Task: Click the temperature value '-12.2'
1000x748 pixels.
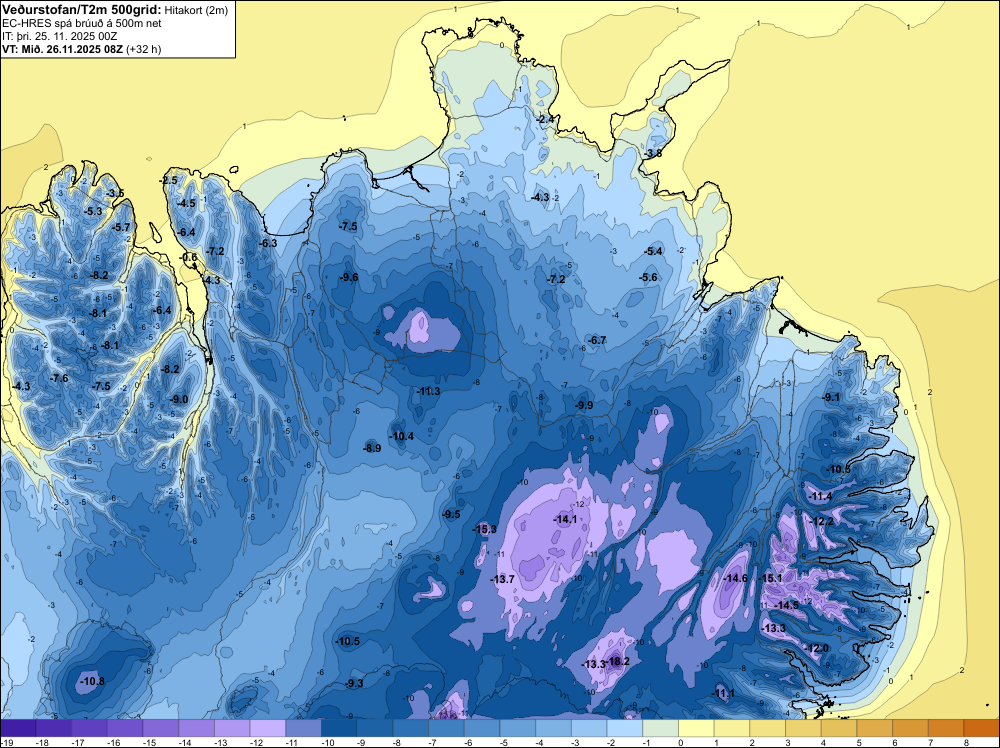Action: coord(822,521)
